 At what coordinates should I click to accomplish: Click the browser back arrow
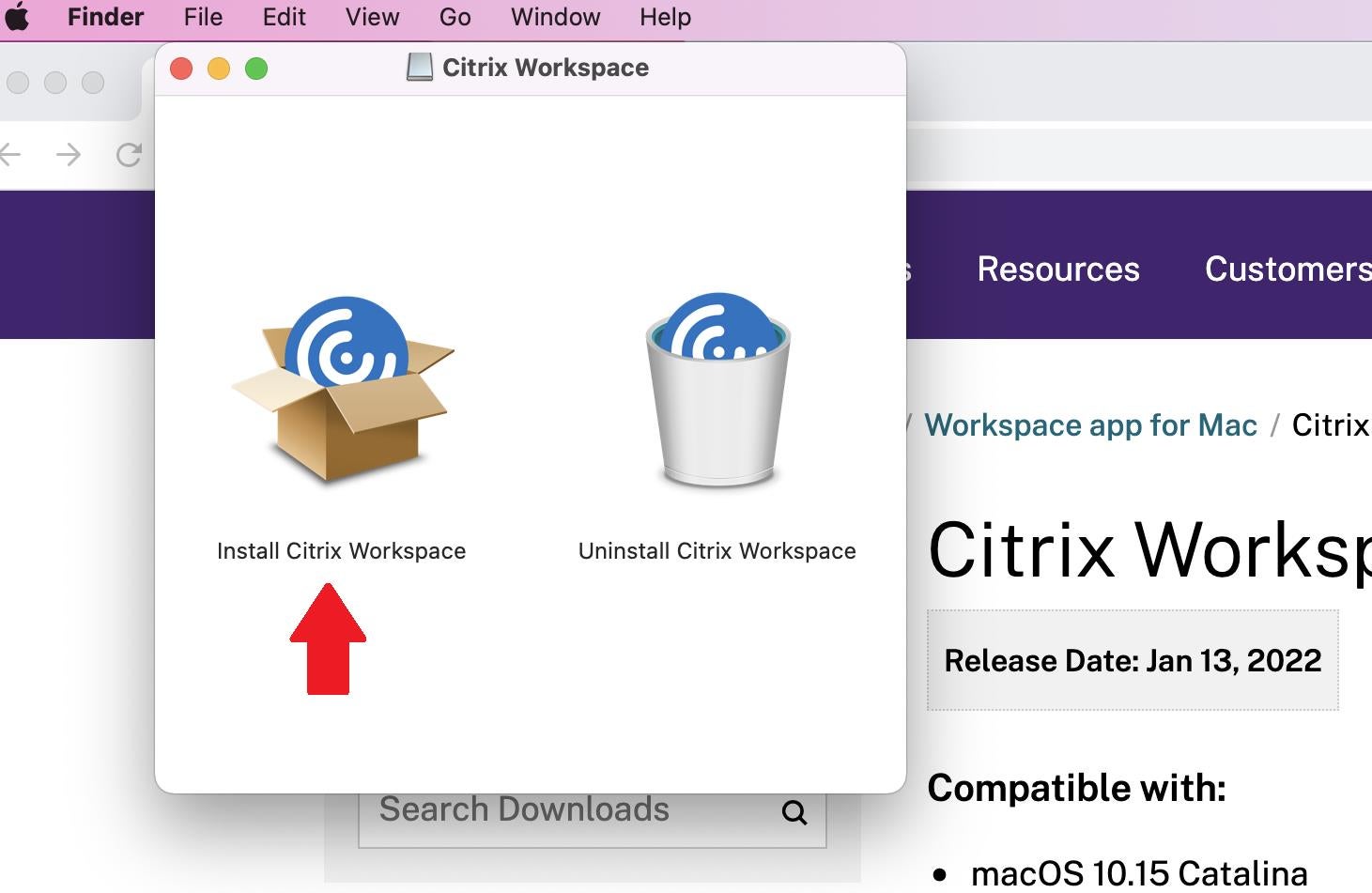(x=10, y=155)
